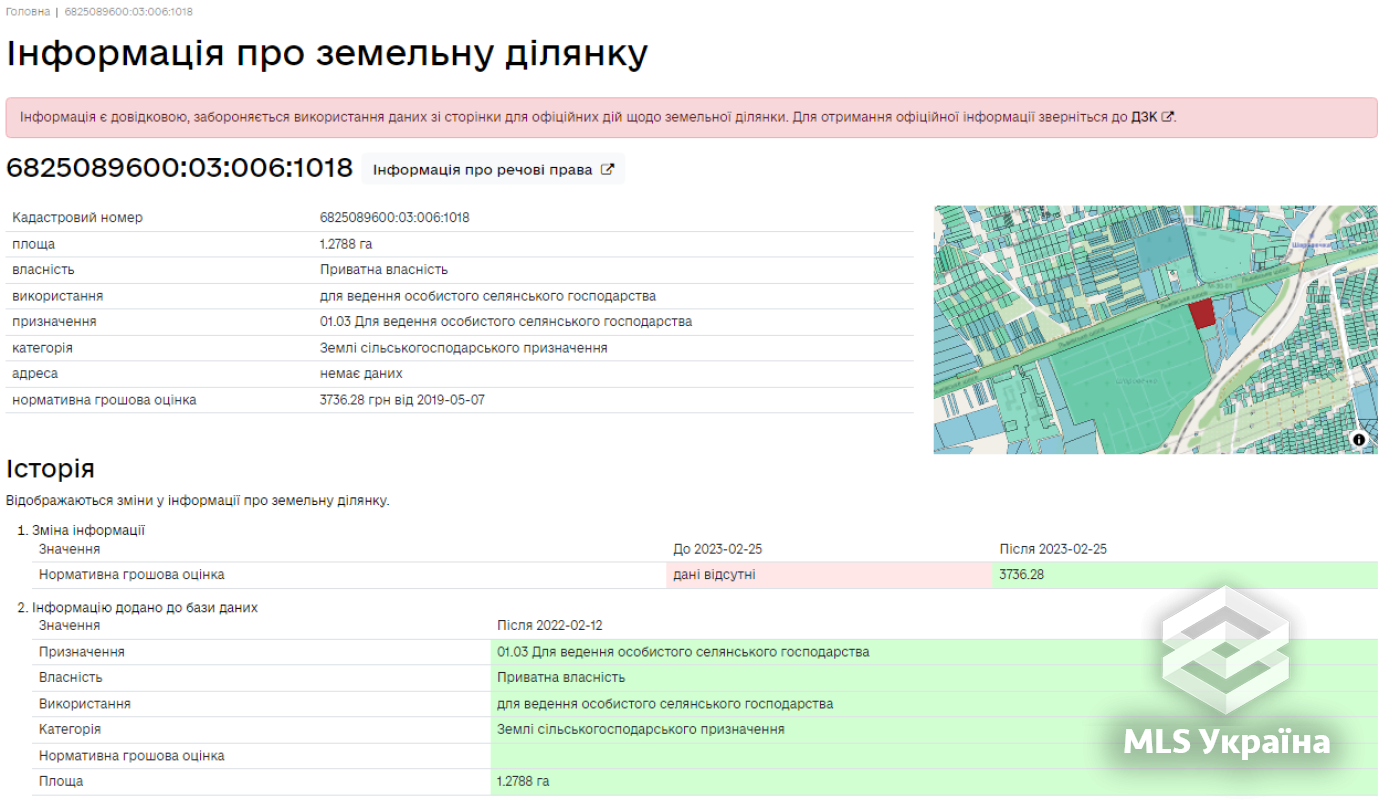Click the lowercase 'власність' label in details table

point(43,270)
